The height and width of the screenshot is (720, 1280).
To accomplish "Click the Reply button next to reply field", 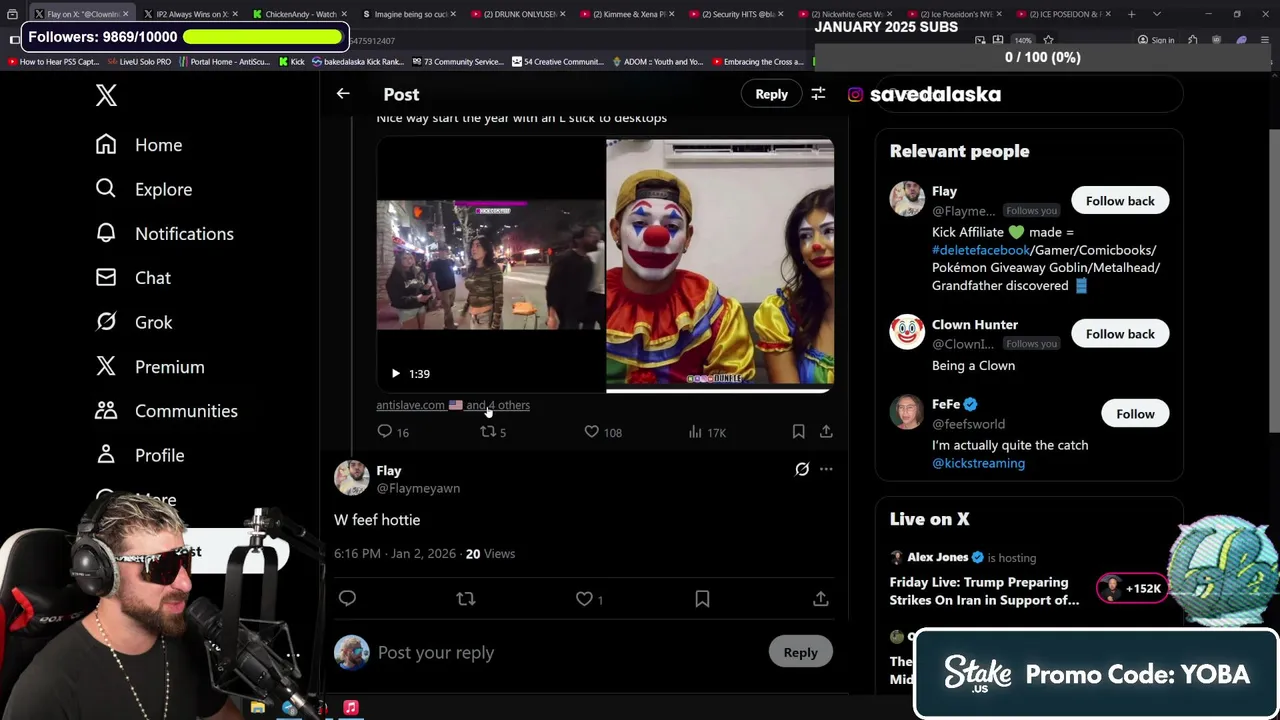I will pyautogui.click(x=800, y=652).
